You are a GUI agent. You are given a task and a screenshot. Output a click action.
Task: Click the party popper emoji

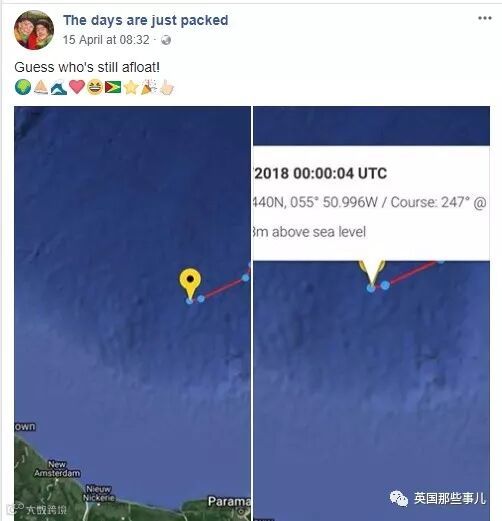point(149,87)
